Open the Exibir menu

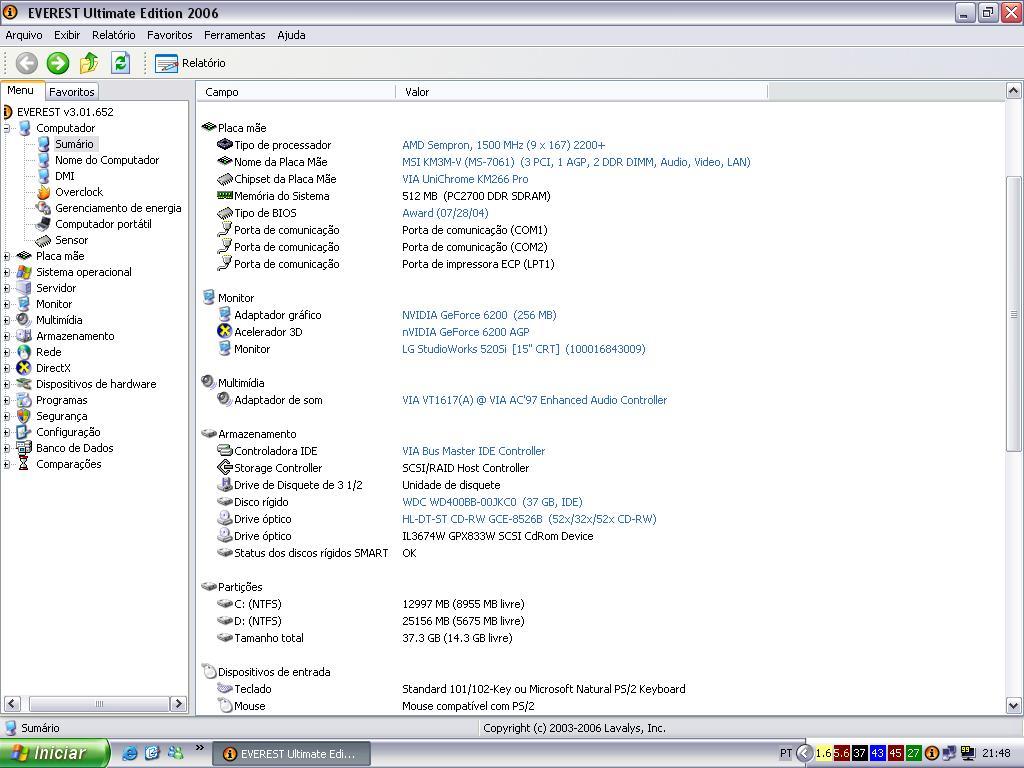[67, 35]
